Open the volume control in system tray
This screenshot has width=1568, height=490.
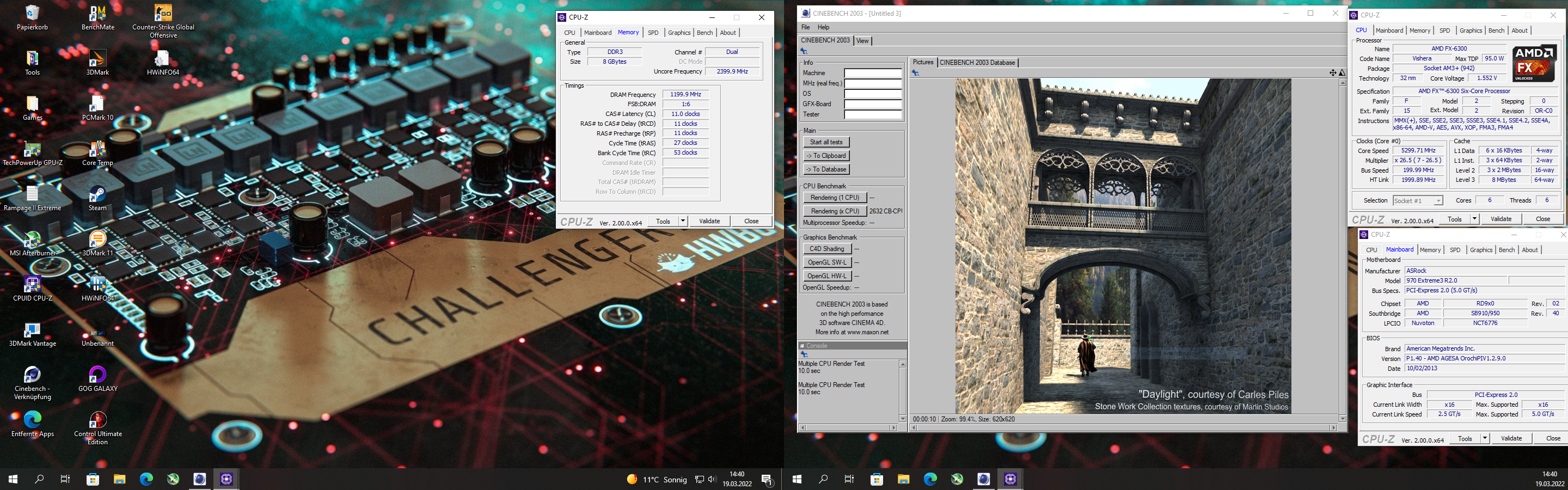point(712,480)
